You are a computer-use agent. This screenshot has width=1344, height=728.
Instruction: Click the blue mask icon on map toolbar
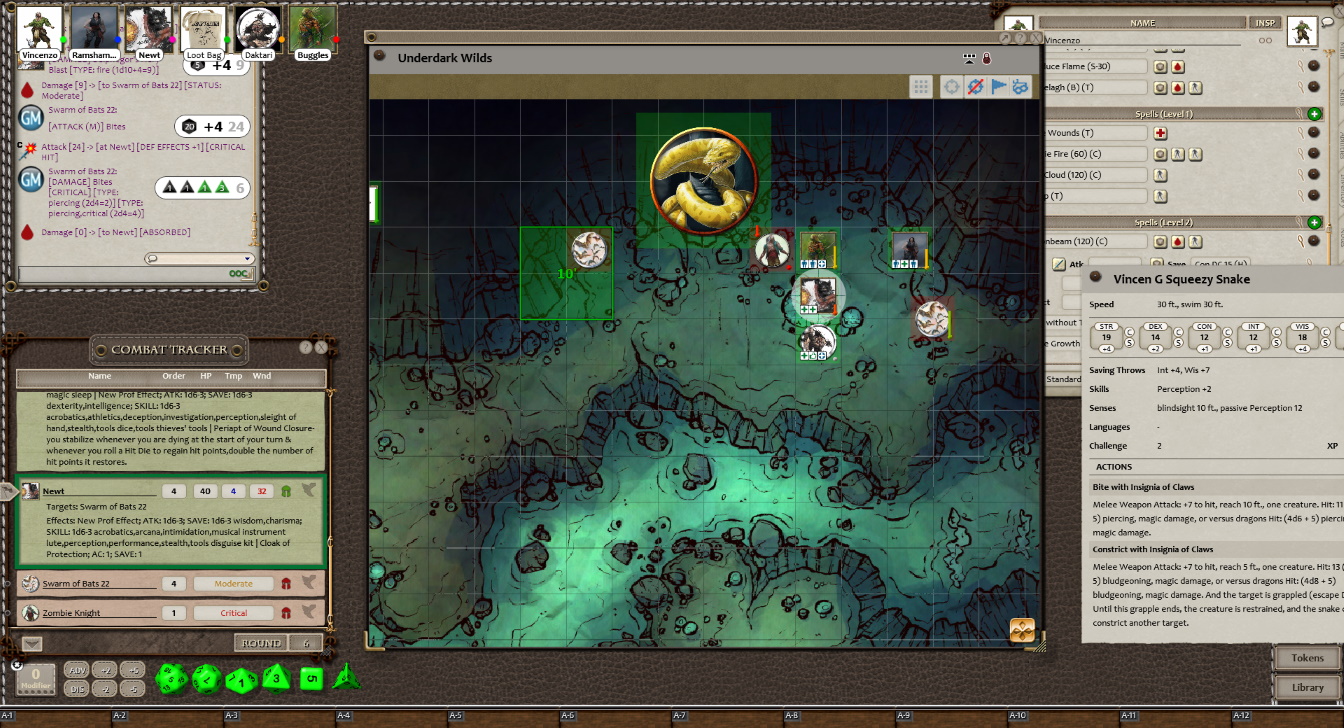pos(1020,87)
